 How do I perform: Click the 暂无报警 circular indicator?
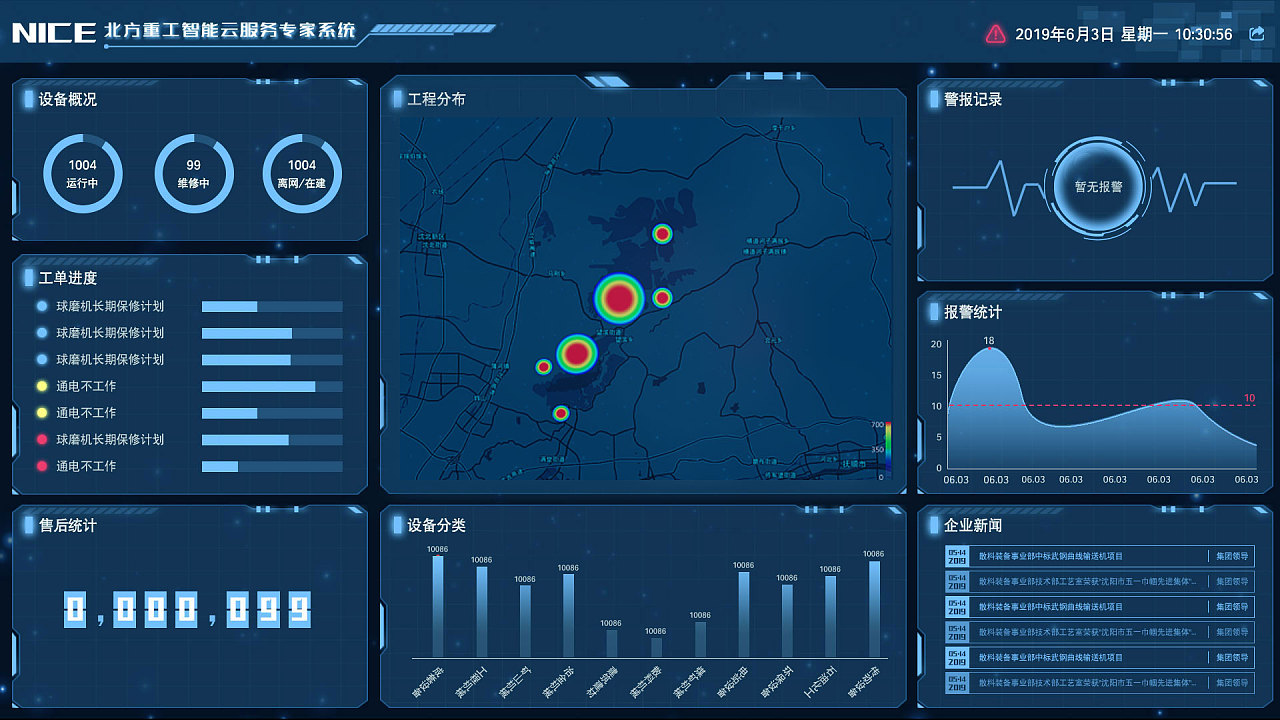click(x=1099, y=186)
